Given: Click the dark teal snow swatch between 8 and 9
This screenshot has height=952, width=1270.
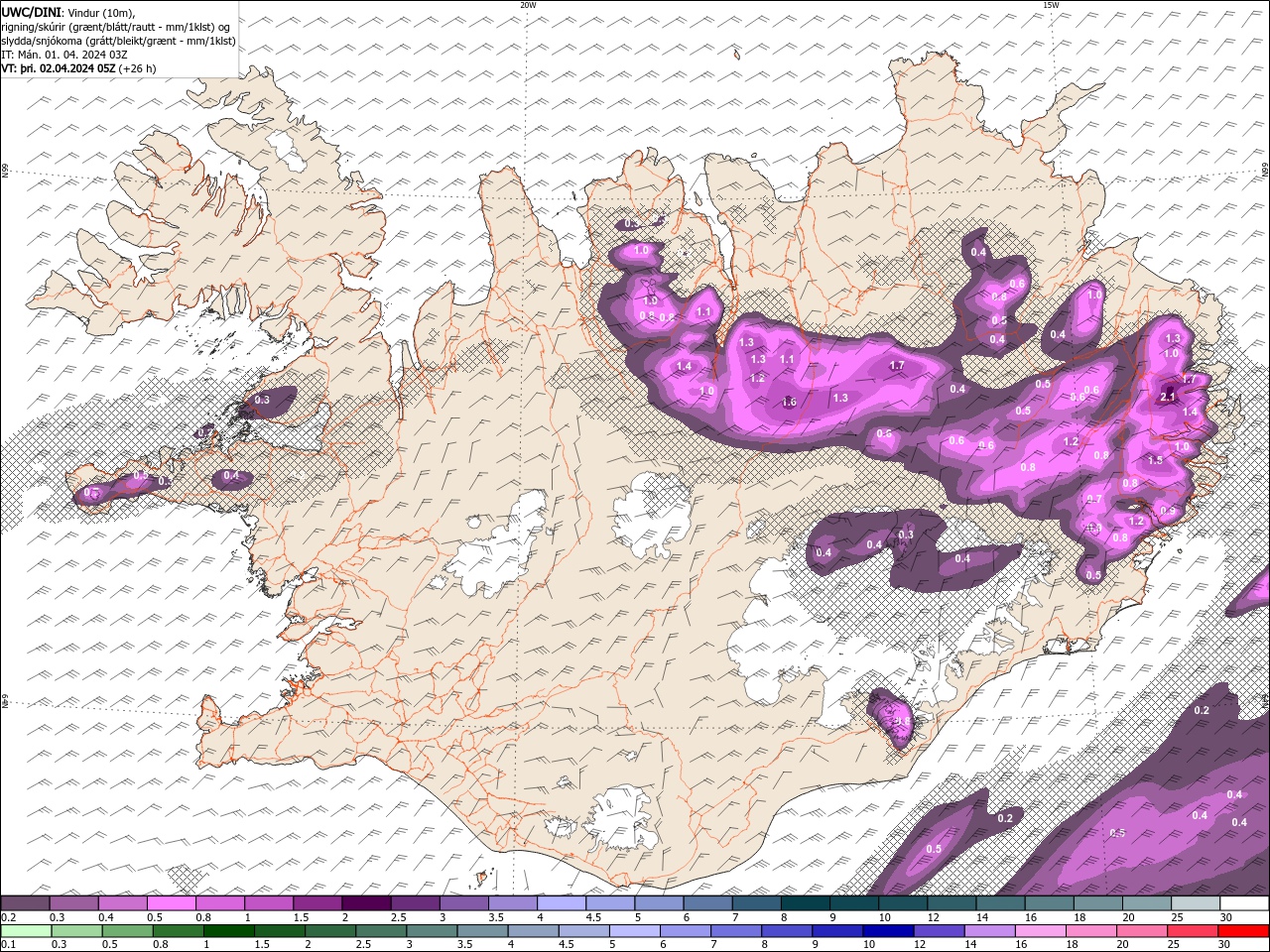Looking at the screenshot, I should point(806,903).
